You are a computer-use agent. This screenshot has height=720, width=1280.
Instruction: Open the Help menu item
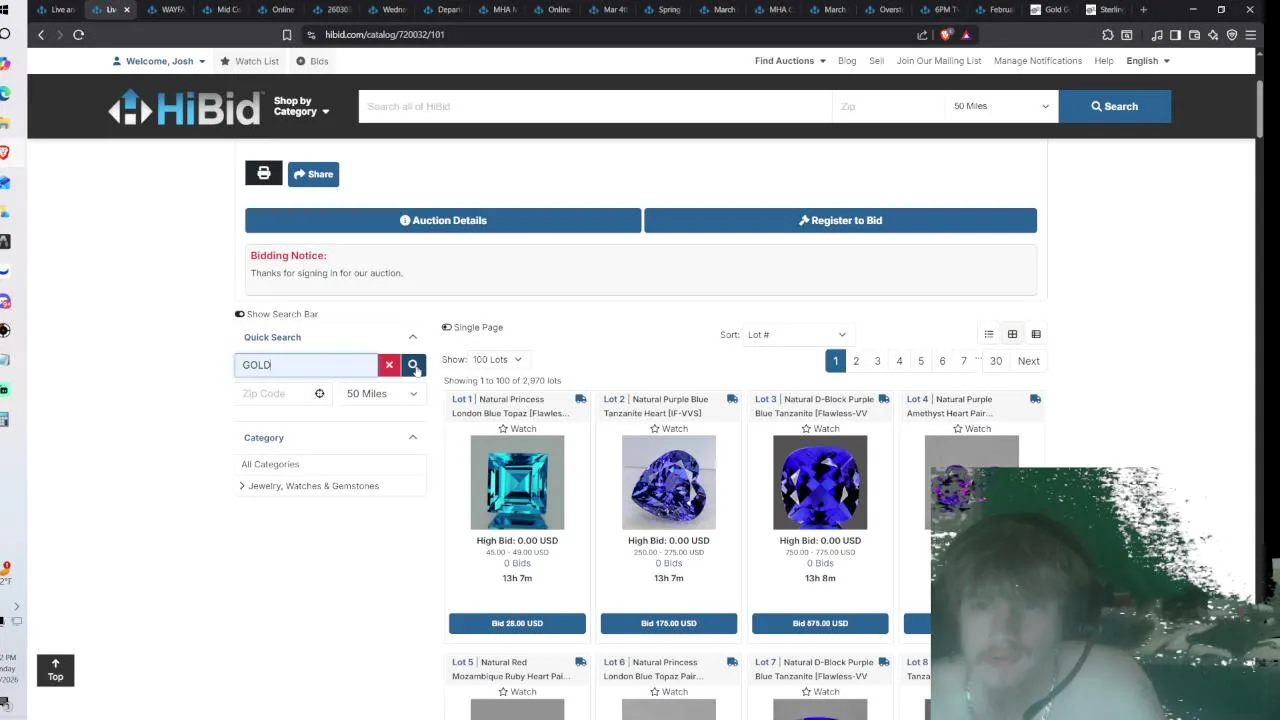click(1104, 61)
